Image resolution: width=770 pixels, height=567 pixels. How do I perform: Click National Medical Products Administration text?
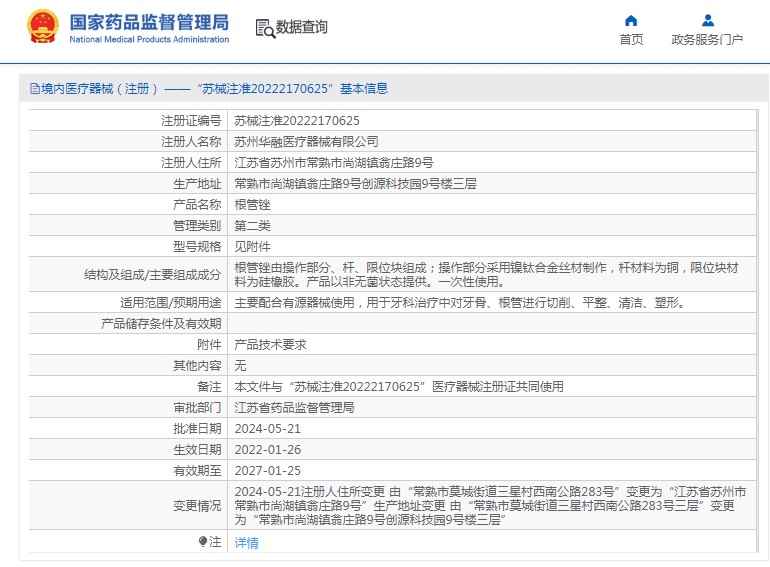[x=149, y=39]
